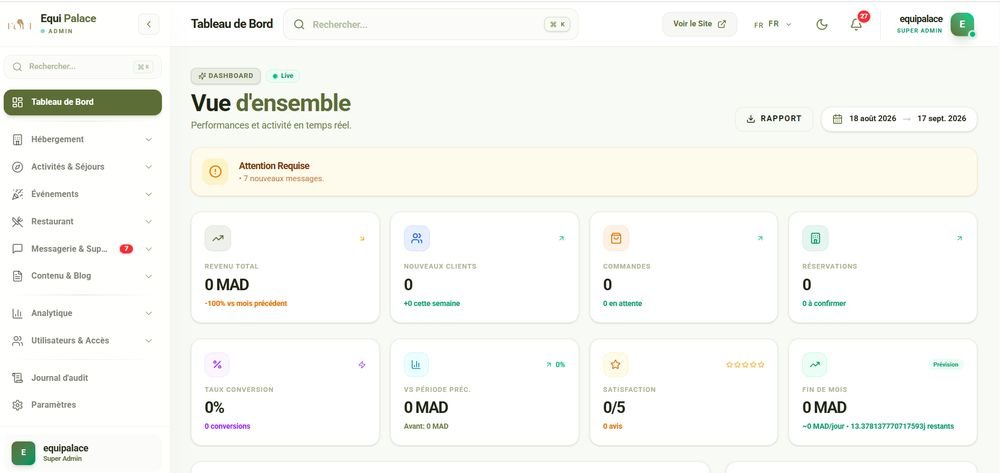
Task: Click the Activités & Séjours compass icon
Action: [18, 167]
